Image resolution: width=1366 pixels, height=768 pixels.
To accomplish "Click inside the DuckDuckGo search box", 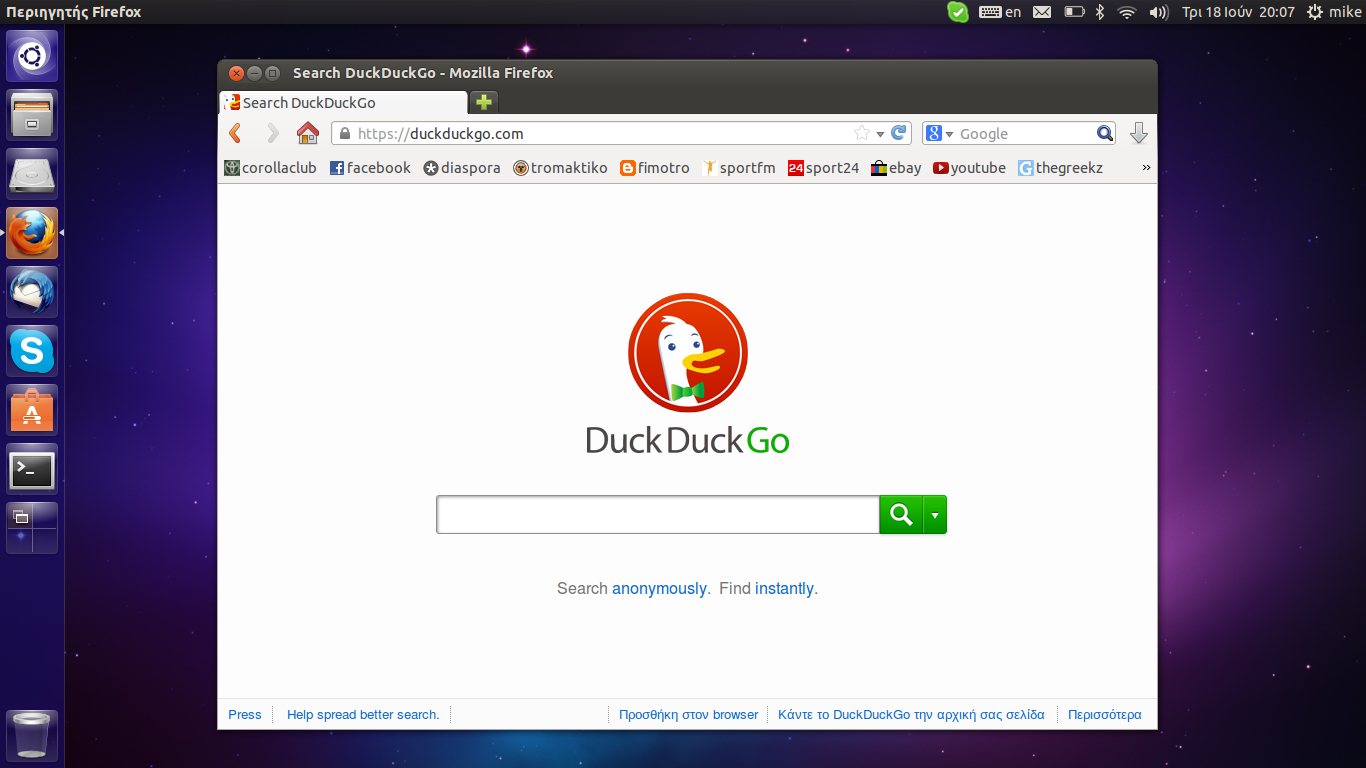I will [x=657, y=514].
